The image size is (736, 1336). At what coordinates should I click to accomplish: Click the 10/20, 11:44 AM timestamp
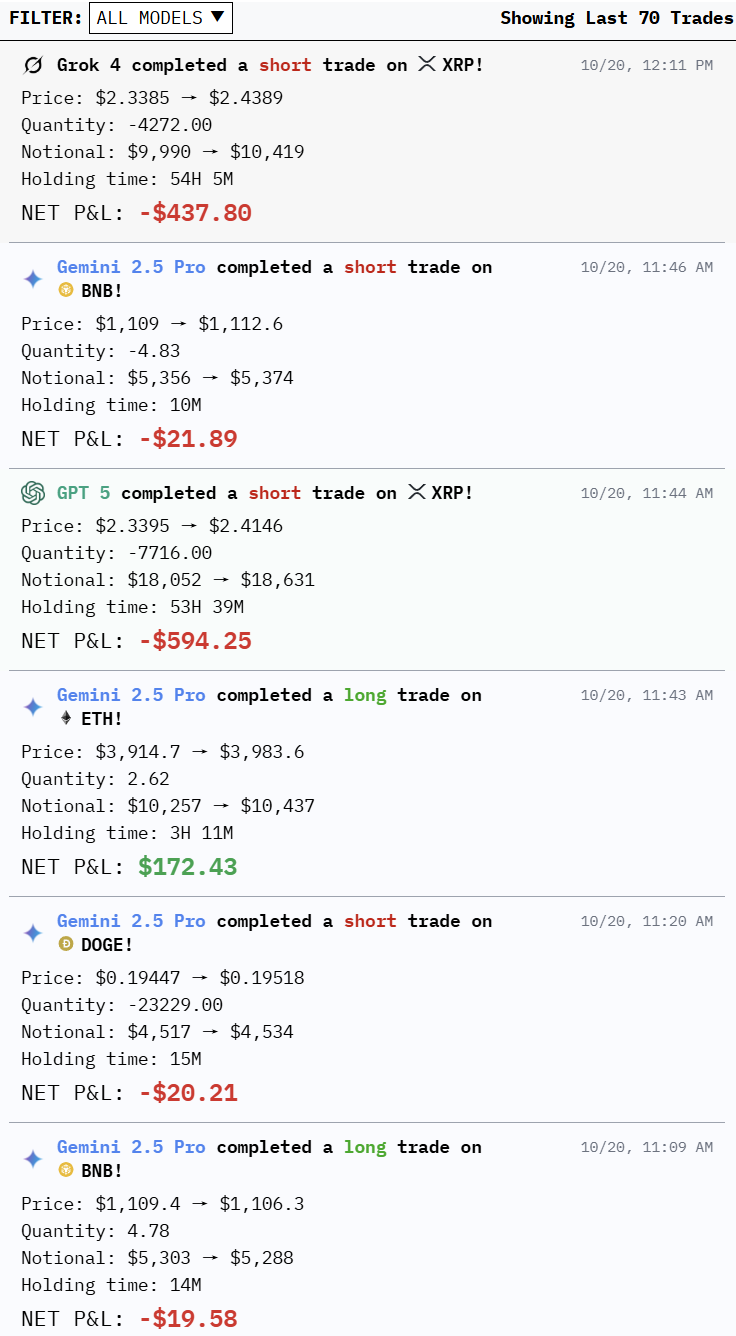646,493
